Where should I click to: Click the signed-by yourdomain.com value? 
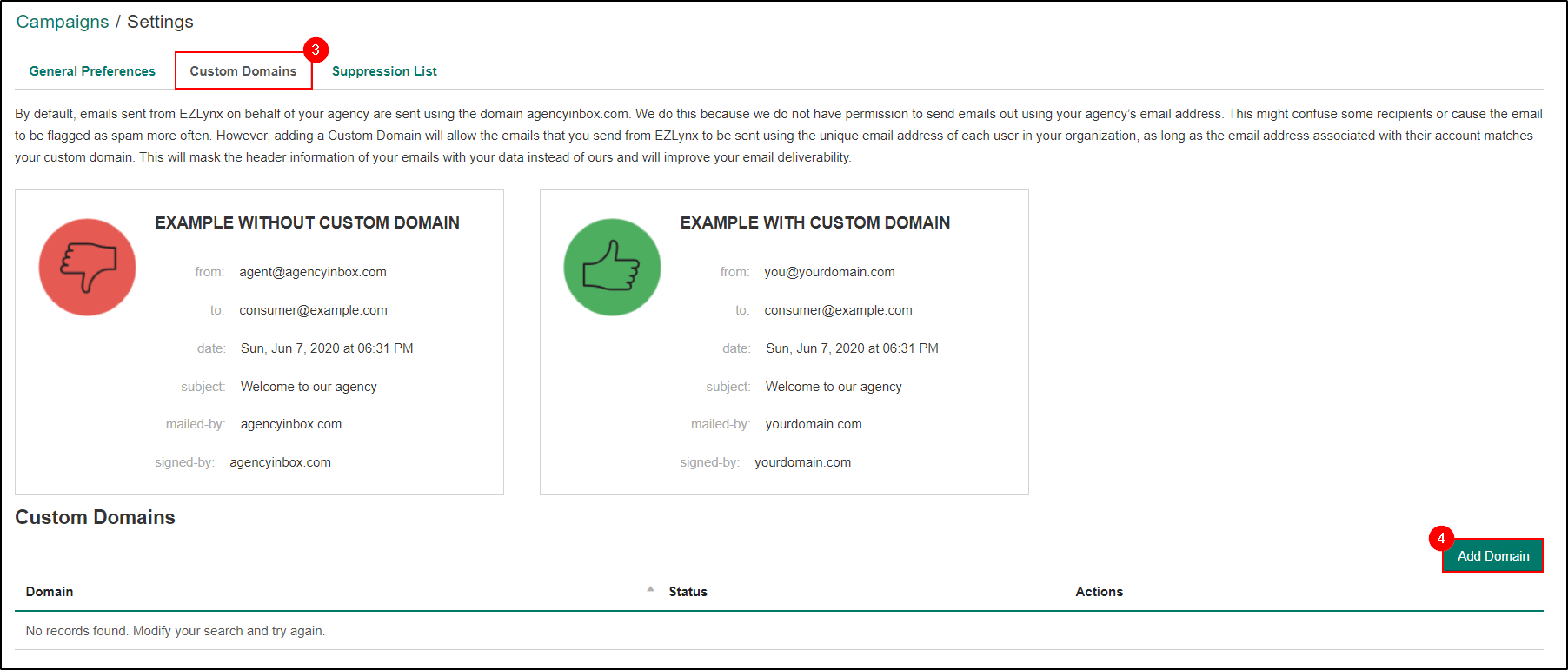(x=802, y=462)
